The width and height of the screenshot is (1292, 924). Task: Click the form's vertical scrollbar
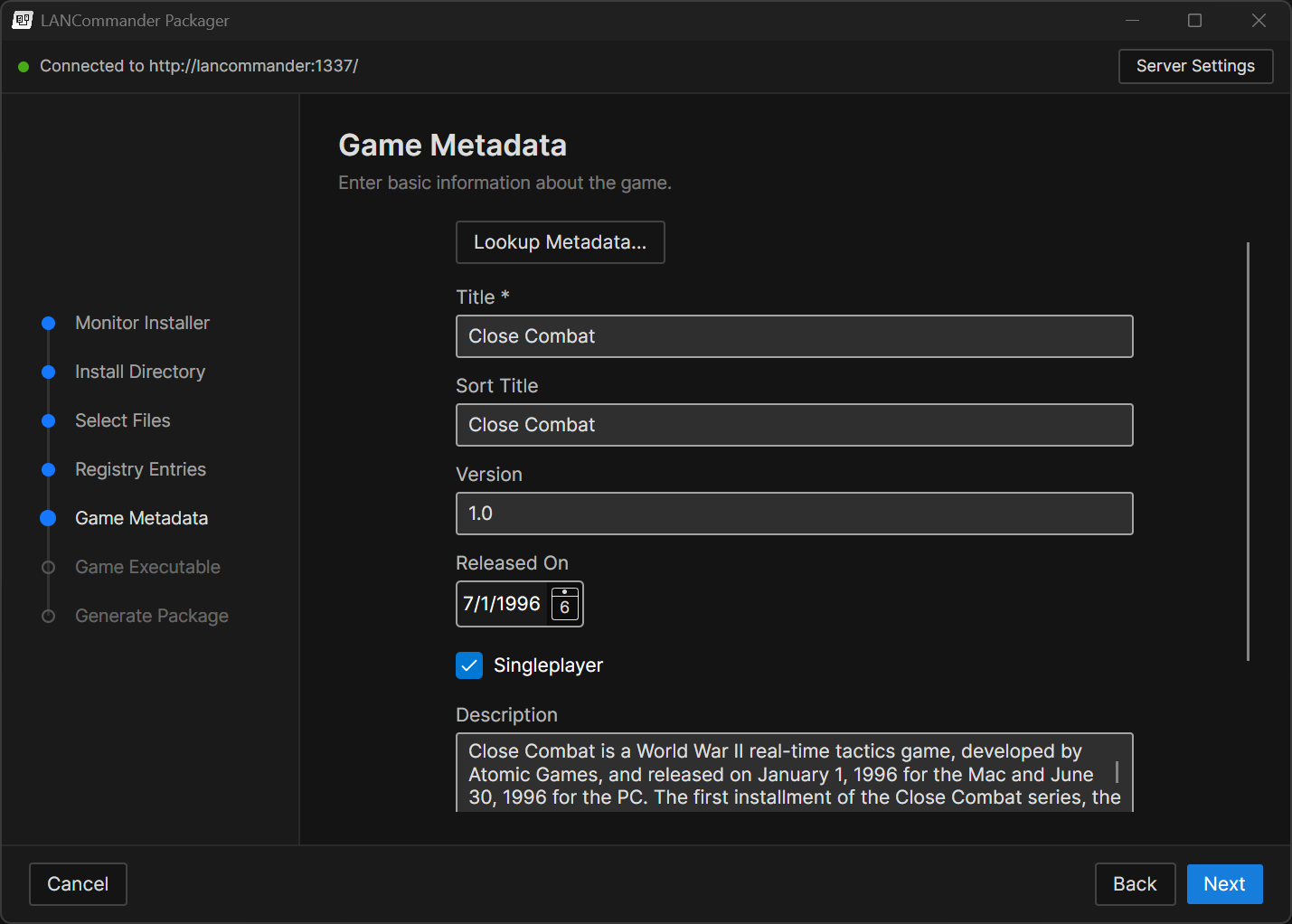click(x=1248, y=451)
